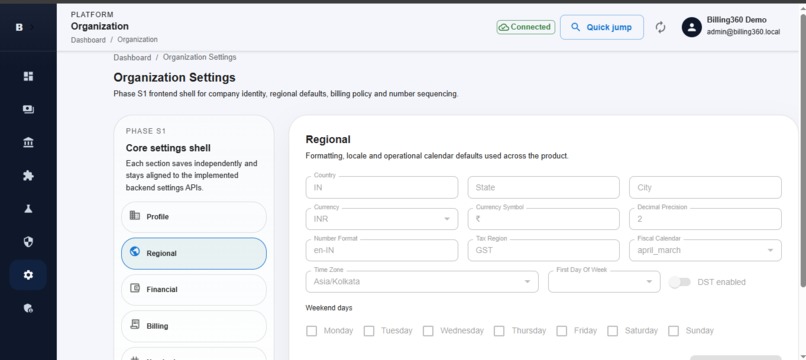The image size is (806, 360).
Task: Click Organization in header breadcrumb
Action: [x=137, y=40]
